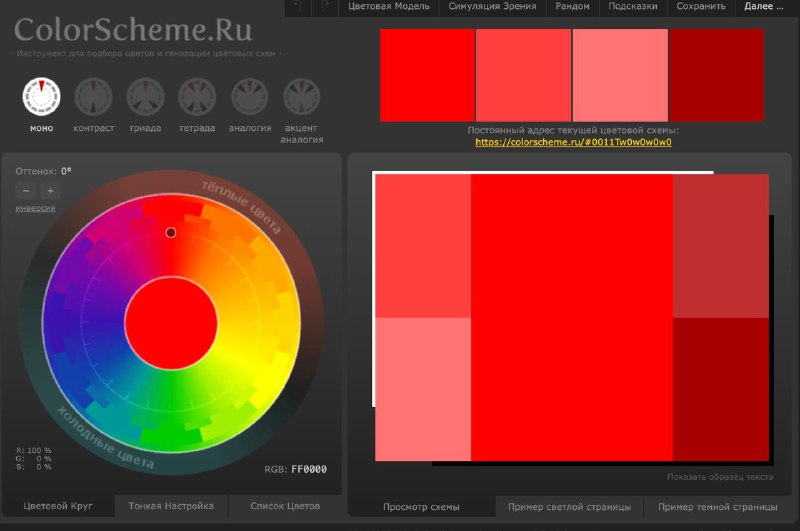Click the hue marker dot on color wheel

pos(171,233)
